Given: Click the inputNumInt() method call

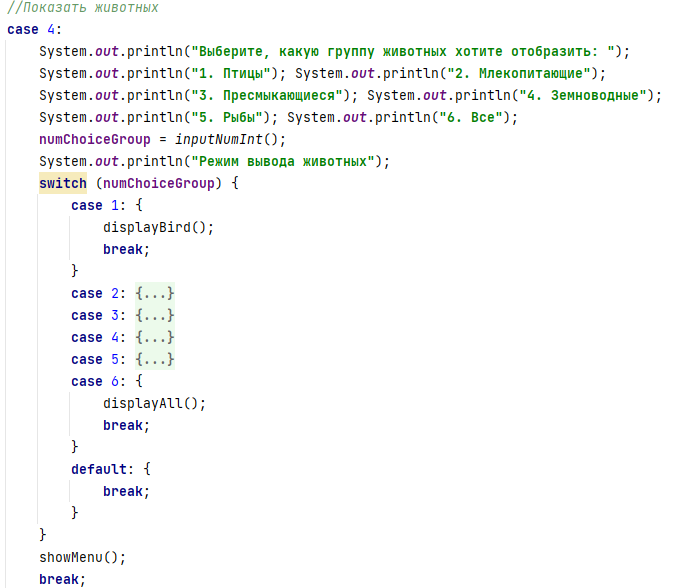Looking at the screenshot, I should tap(230, 139).
